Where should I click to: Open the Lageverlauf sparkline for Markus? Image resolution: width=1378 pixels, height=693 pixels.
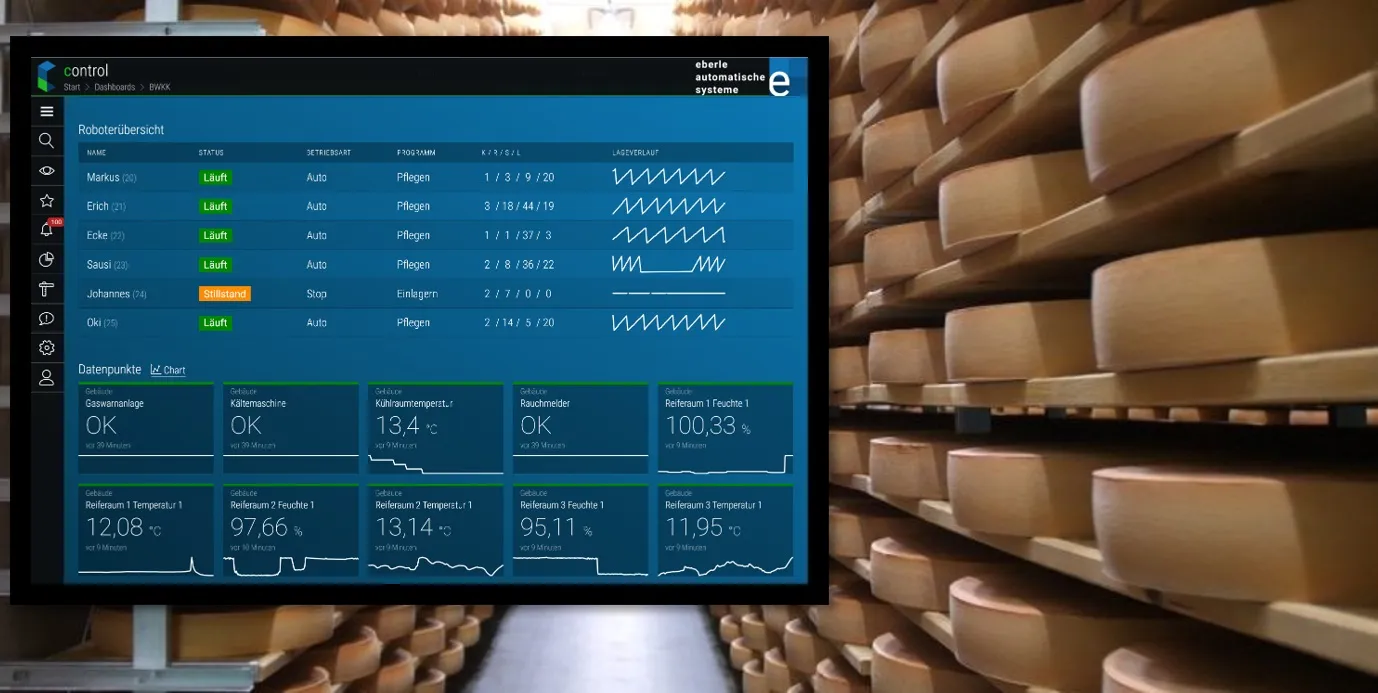coord(669,177)
